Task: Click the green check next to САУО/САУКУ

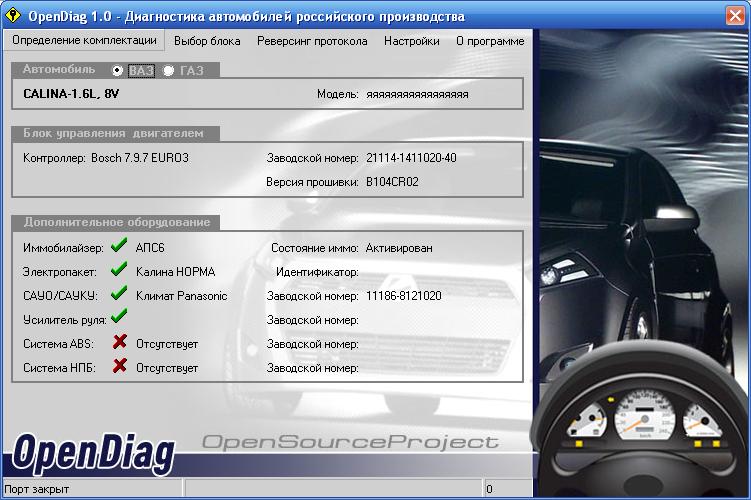Action: coord(119,293)
